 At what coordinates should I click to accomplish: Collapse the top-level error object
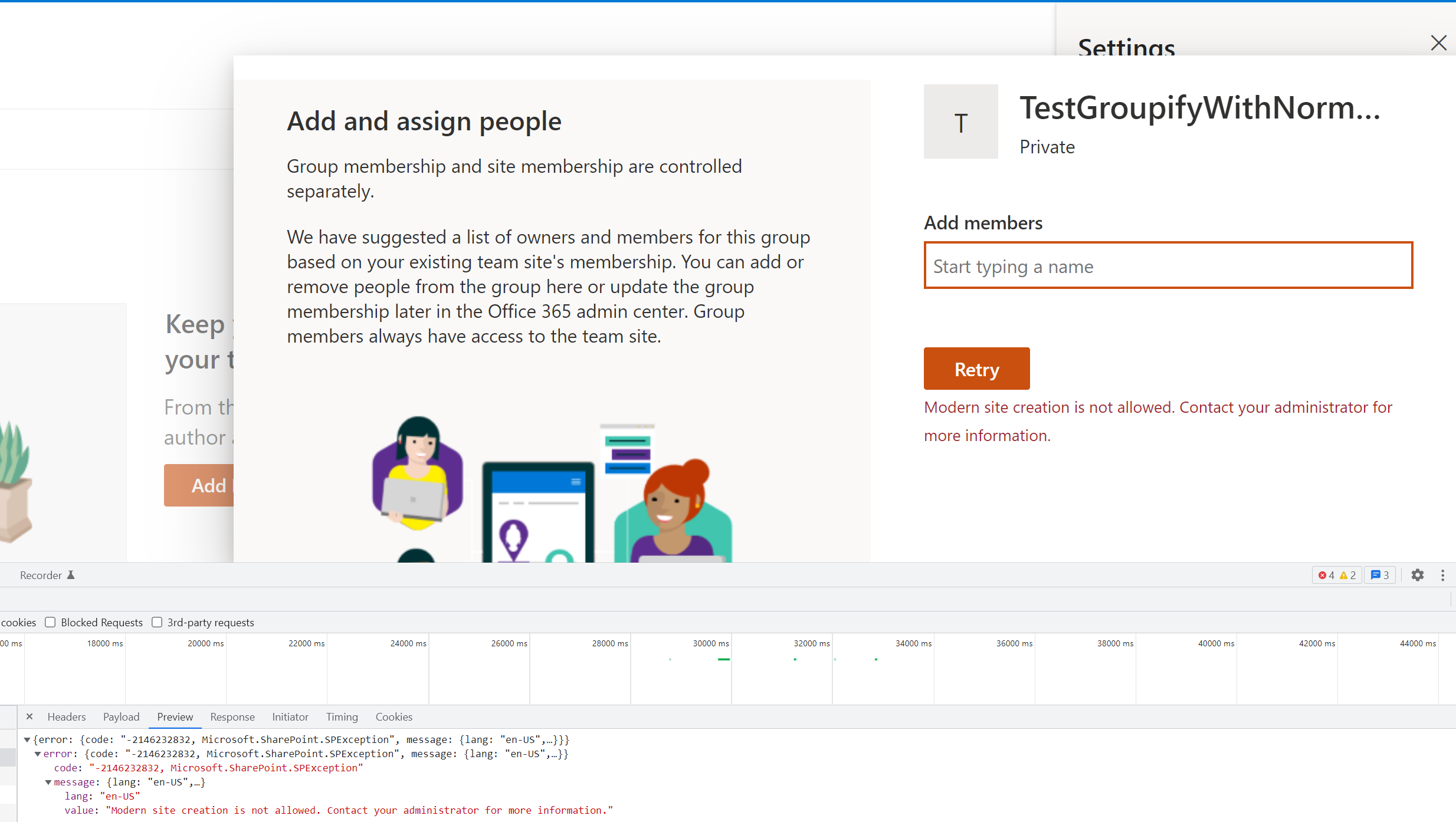coord(27,739)
